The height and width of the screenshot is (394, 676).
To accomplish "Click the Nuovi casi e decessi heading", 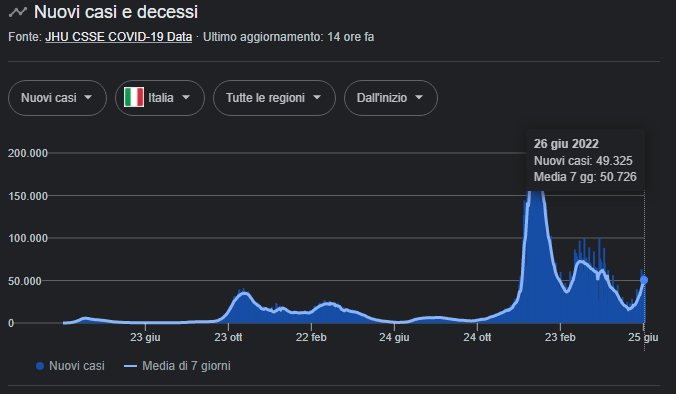I will 116,12.
